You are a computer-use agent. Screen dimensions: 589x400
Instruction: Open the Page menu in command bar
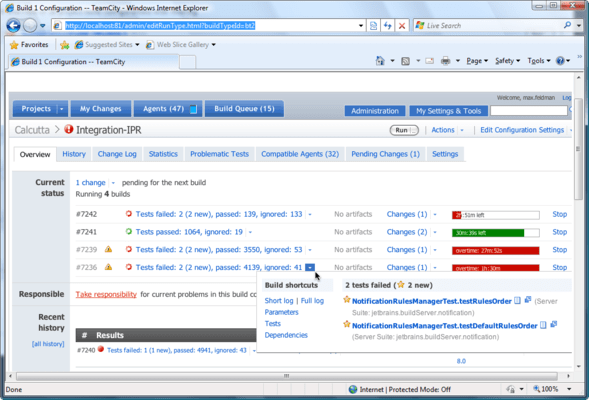click(477, 61)
